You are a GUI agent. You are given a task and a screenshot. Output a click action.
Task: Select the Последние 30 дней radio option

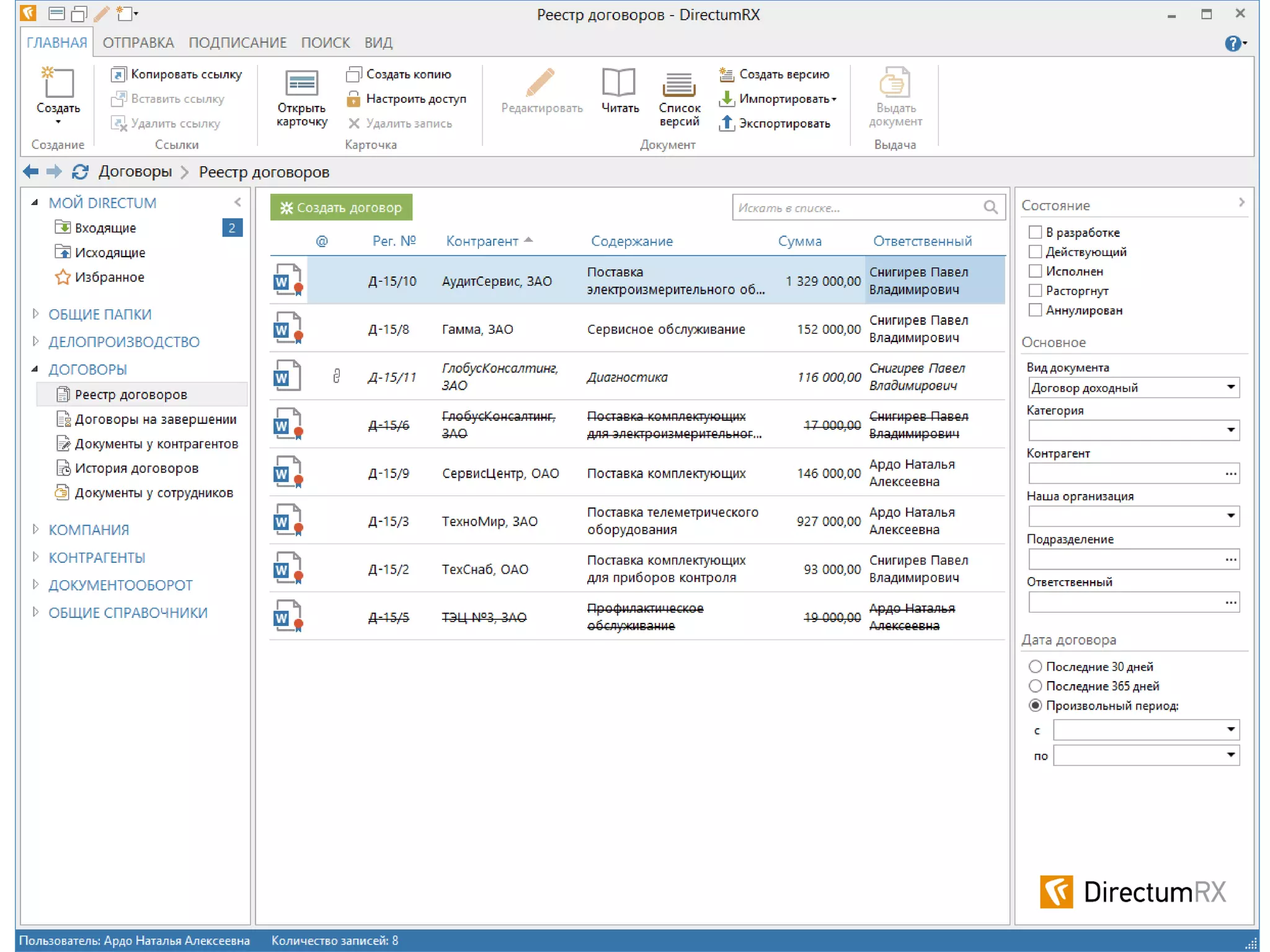pyautogui.click(x=1035, y=666)
